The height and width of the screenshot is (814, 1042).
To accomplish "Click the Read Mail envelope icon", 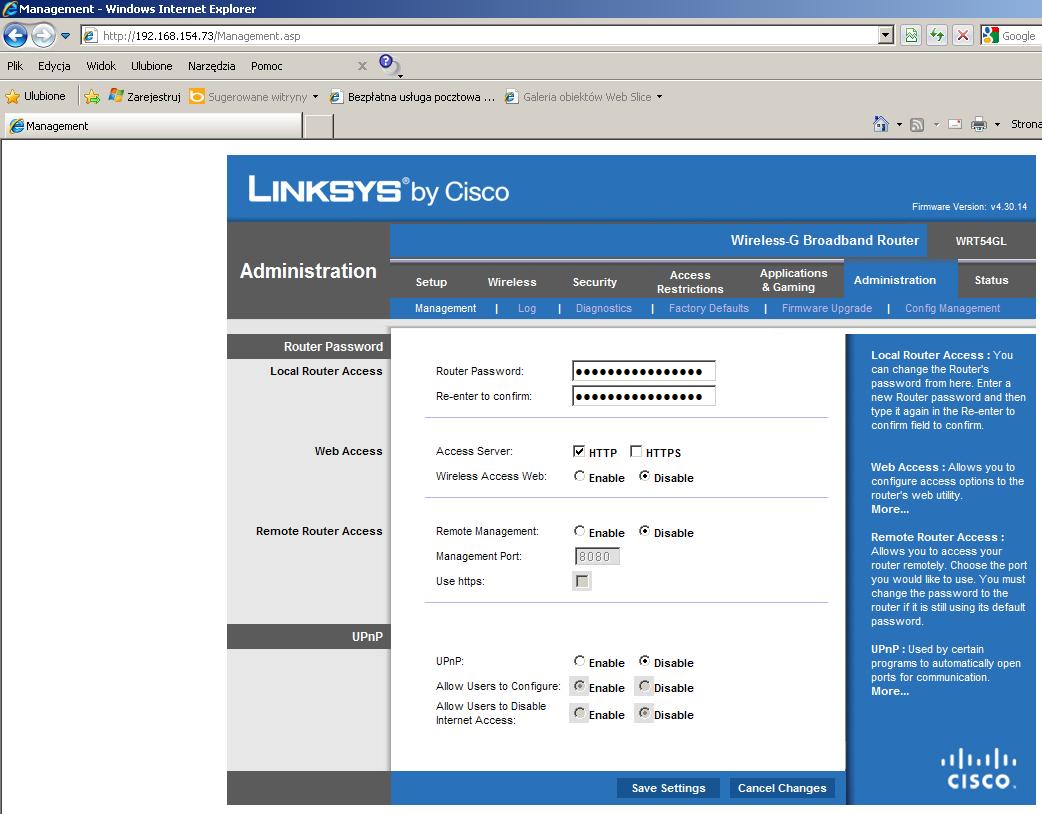I will 955,124.
